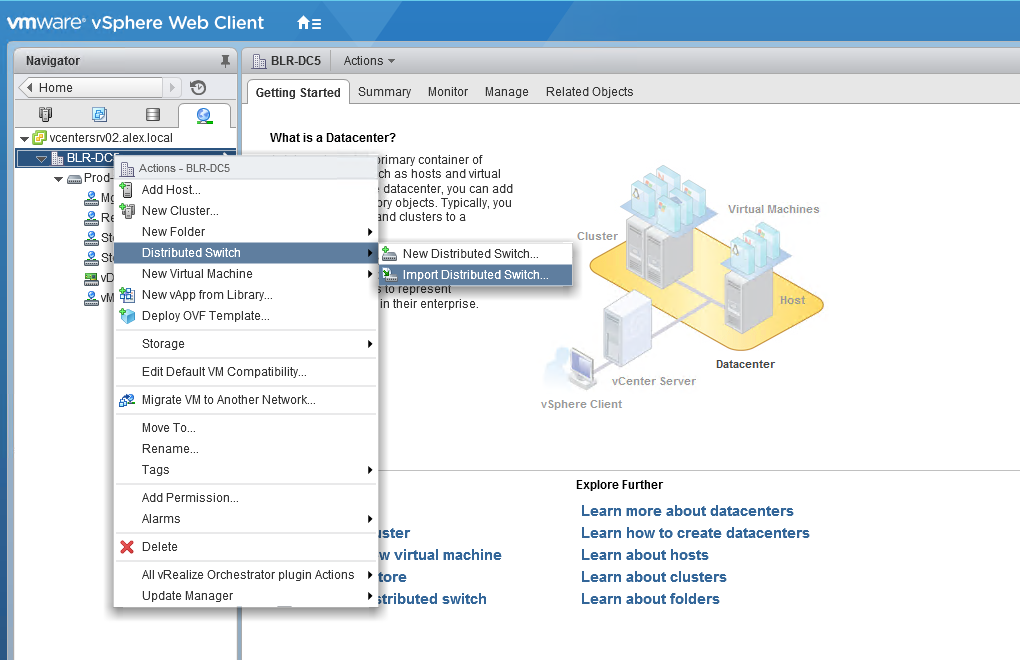The width and height of the screenshot is (1020, 660).
Task: Choose Import Distributed Switch from submenu
Action: pos(475,275)
